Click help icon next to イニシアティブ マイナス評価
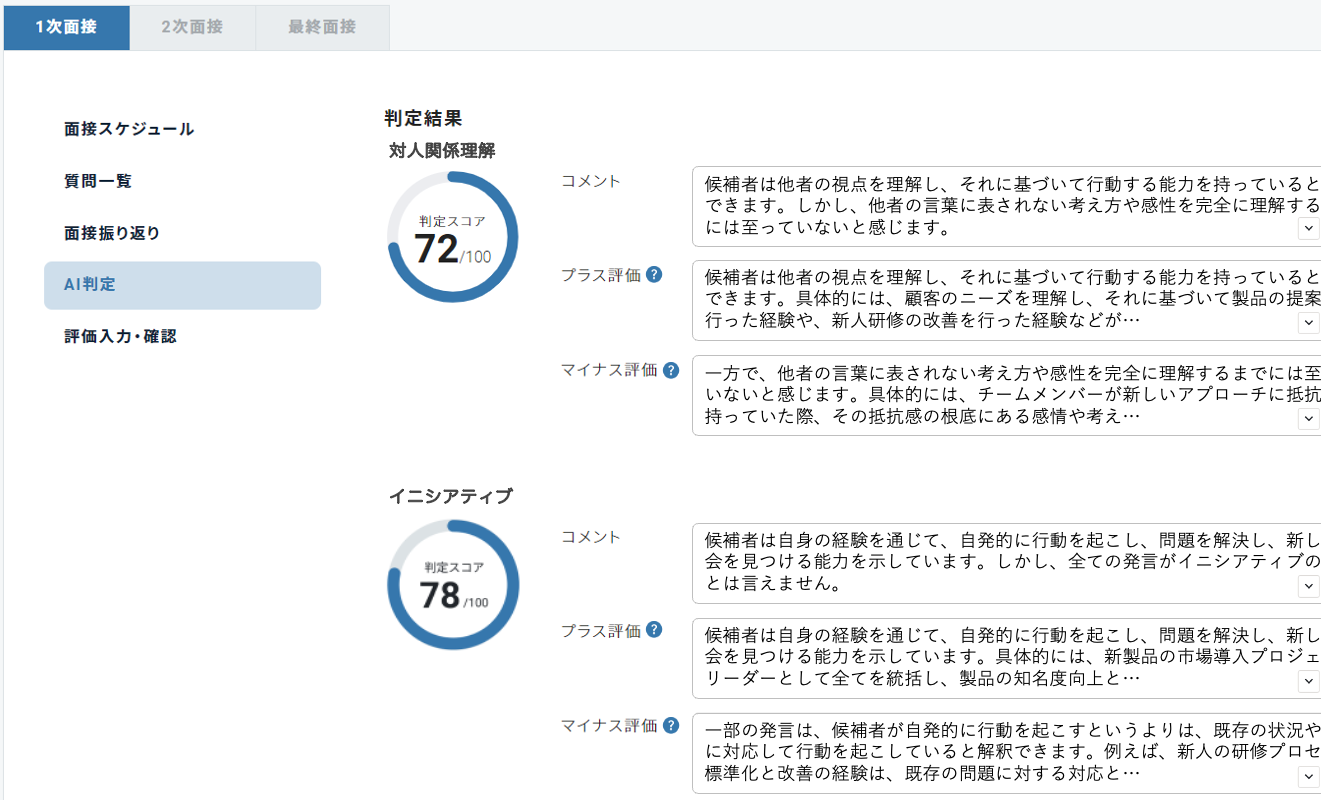 point(671,725)
